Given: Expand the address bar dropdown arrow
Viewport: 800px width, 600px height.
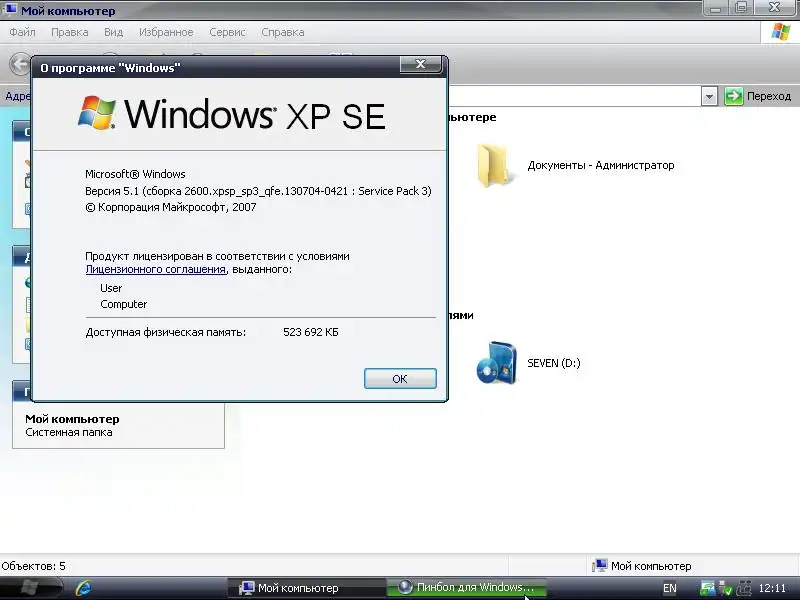Looking at the screenshot, I should point(709,96).
